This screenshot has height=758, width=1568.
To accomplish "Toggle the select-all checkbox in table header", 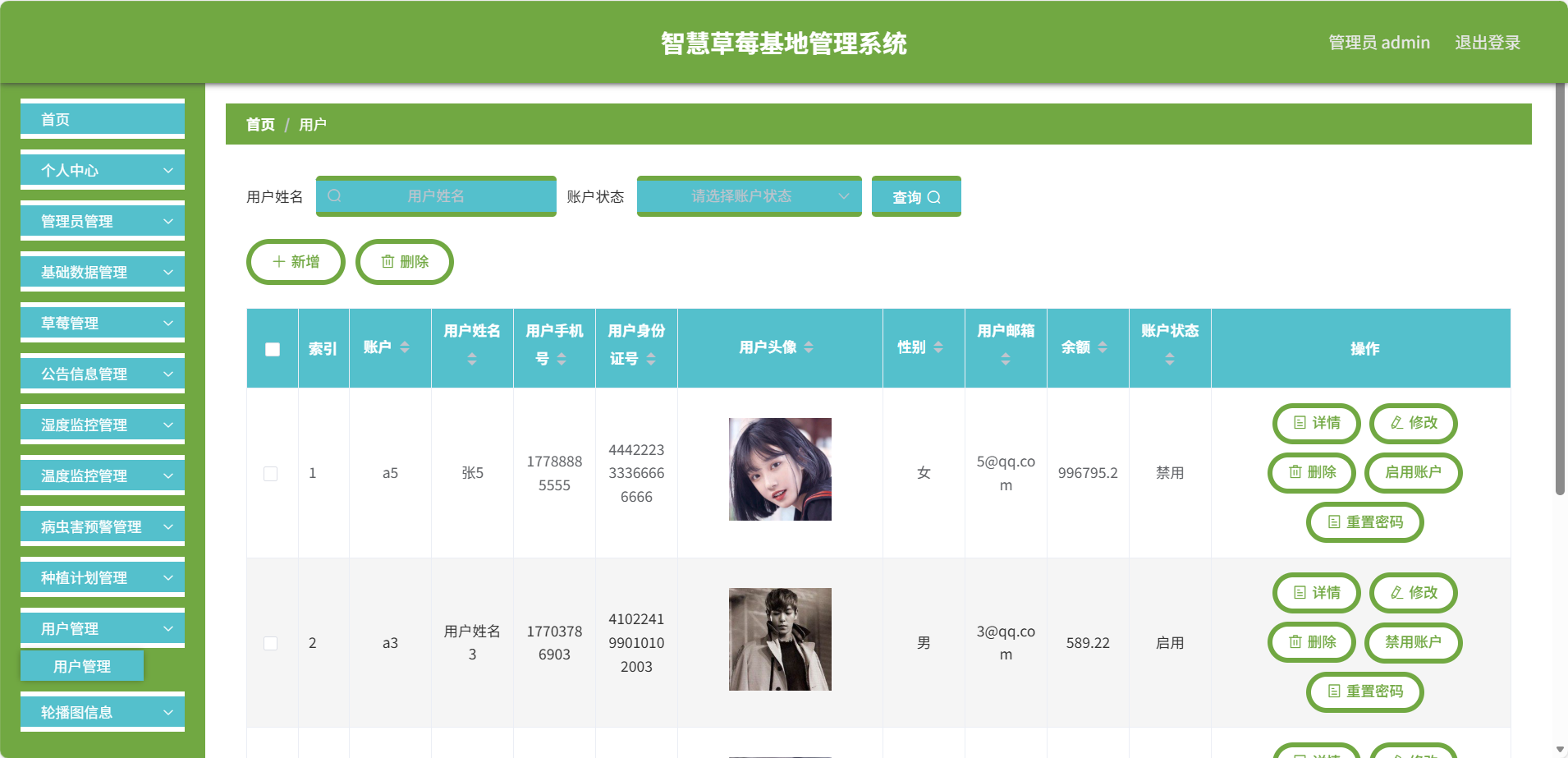I will pos(273,349).
